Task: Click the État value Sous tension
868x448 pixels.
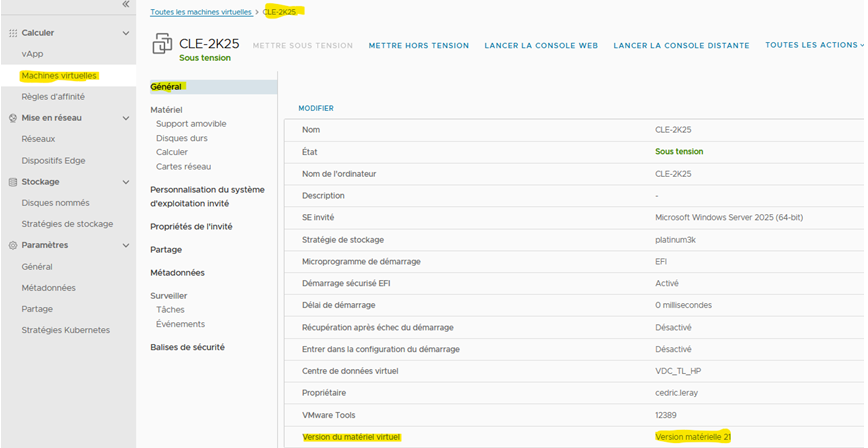Action: (679, 152)
